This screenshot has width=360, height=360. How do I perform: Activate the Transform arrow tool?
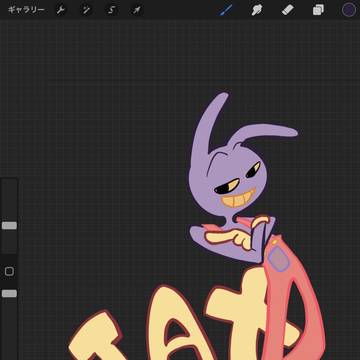[137, 10]
